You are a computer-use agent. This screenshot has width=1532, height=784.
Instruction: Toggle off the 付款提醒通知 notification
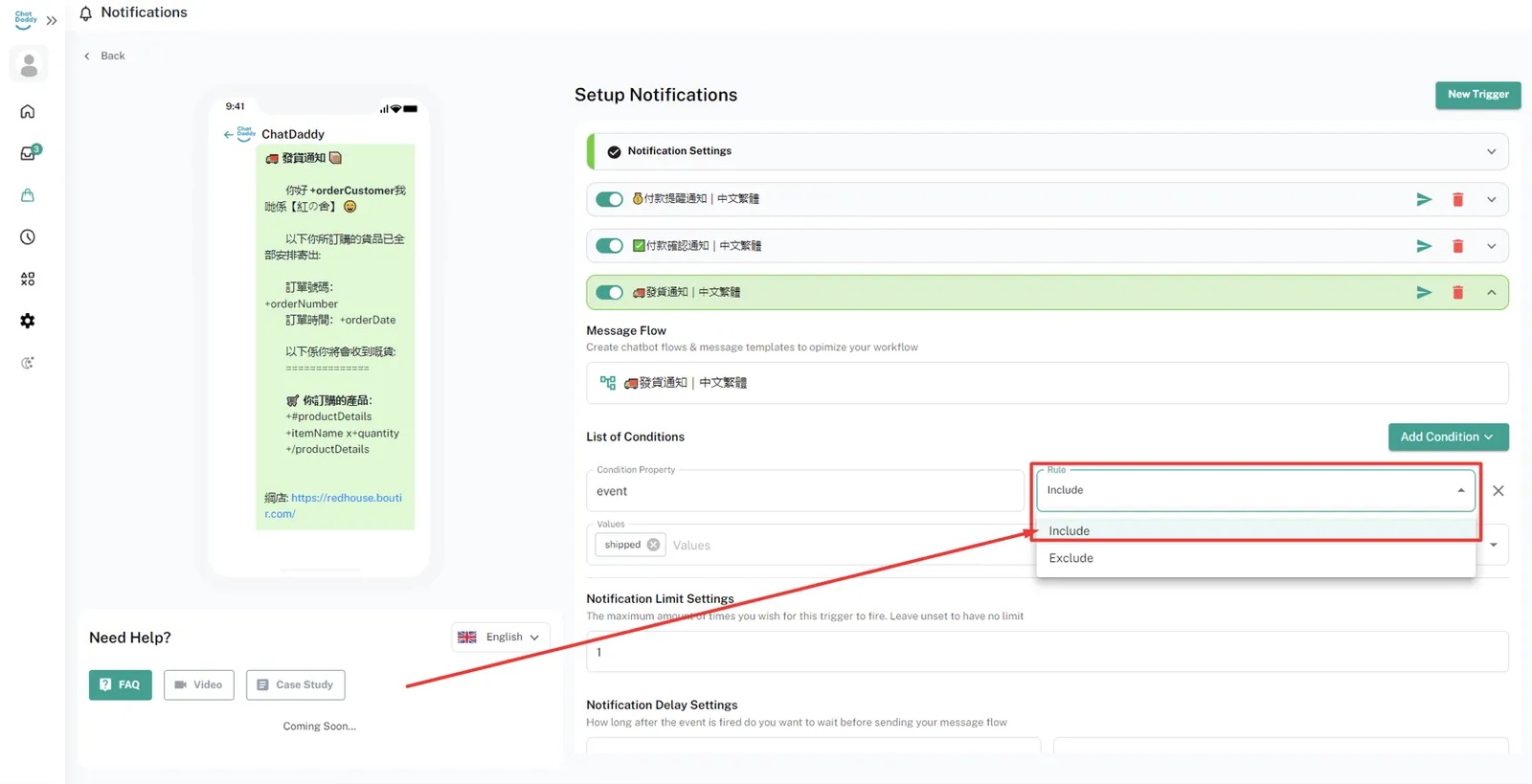(x=609, y=199)
